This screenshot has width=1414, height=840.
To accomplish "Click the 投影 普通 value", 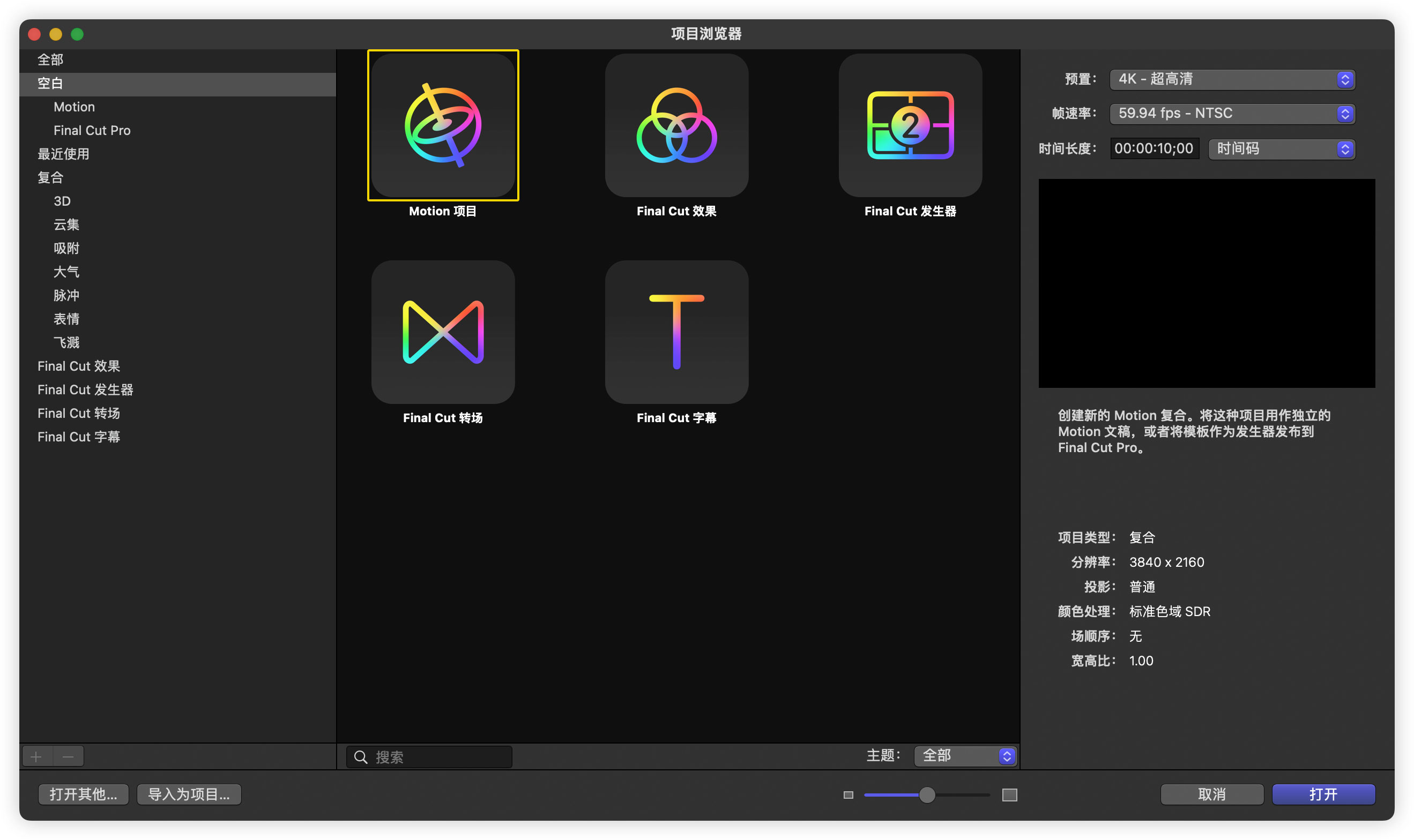I will point(1142,587).
